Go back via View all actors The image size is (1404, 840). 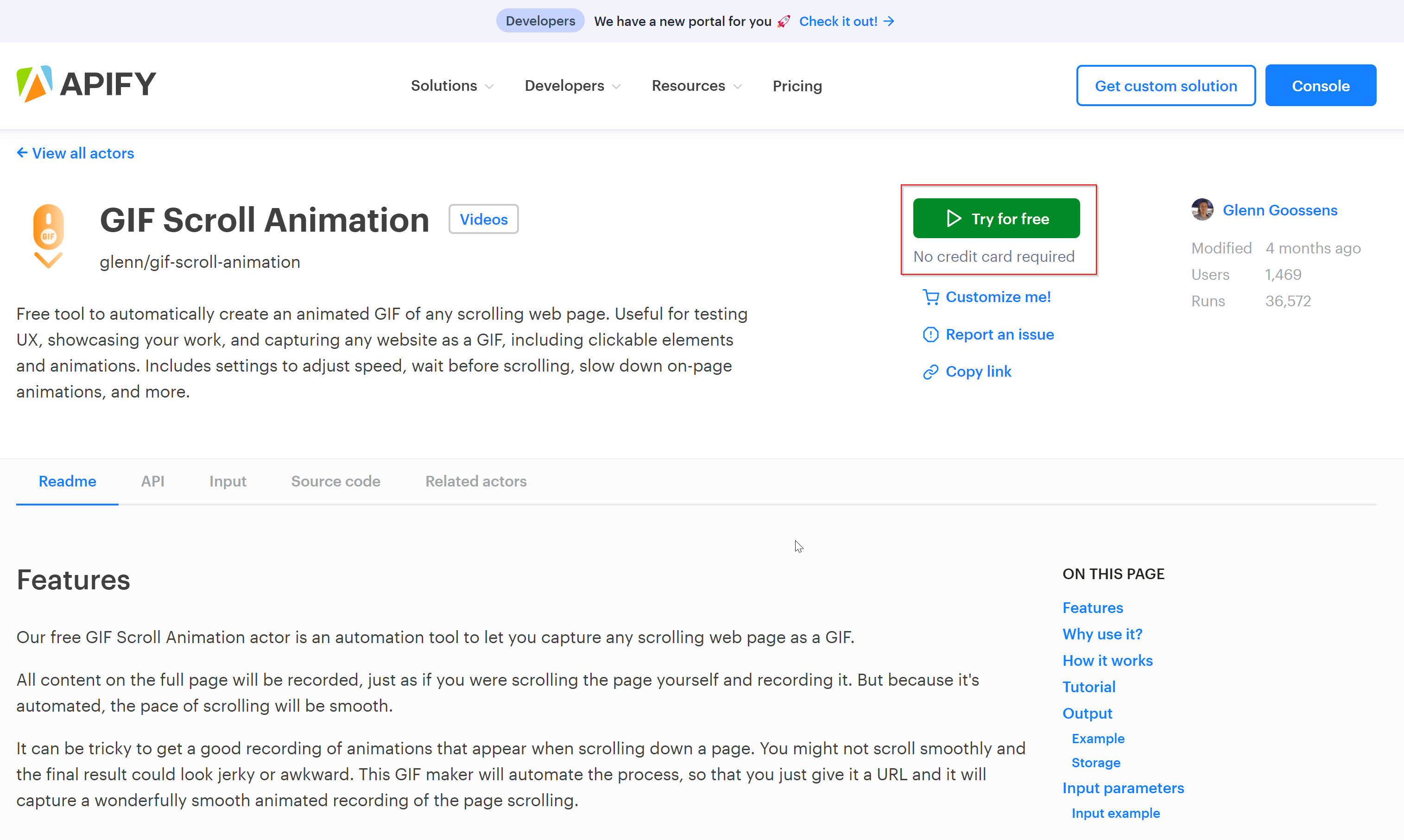[82, 153]
